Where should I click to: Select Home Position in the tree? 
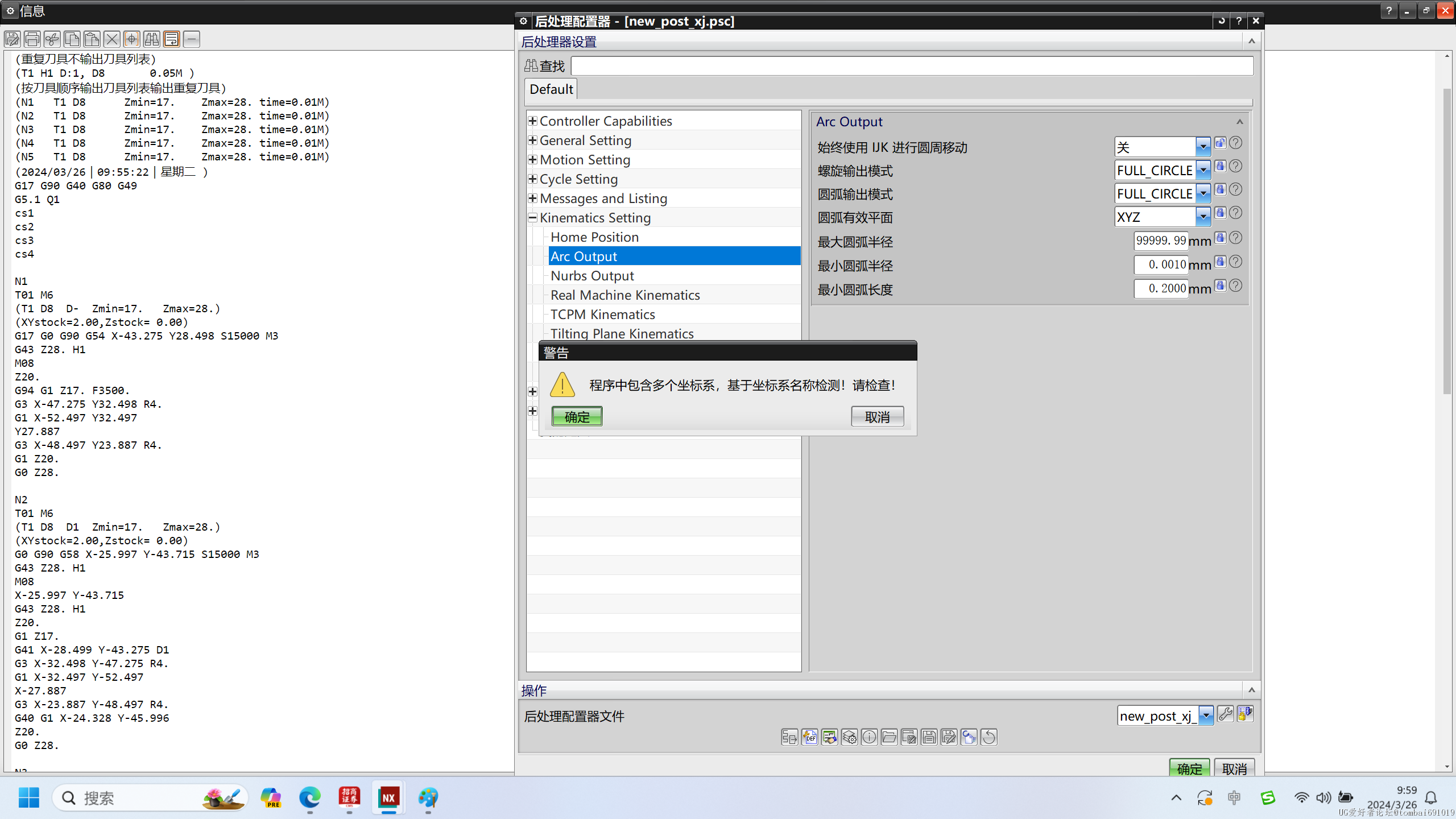pos(594,237)
